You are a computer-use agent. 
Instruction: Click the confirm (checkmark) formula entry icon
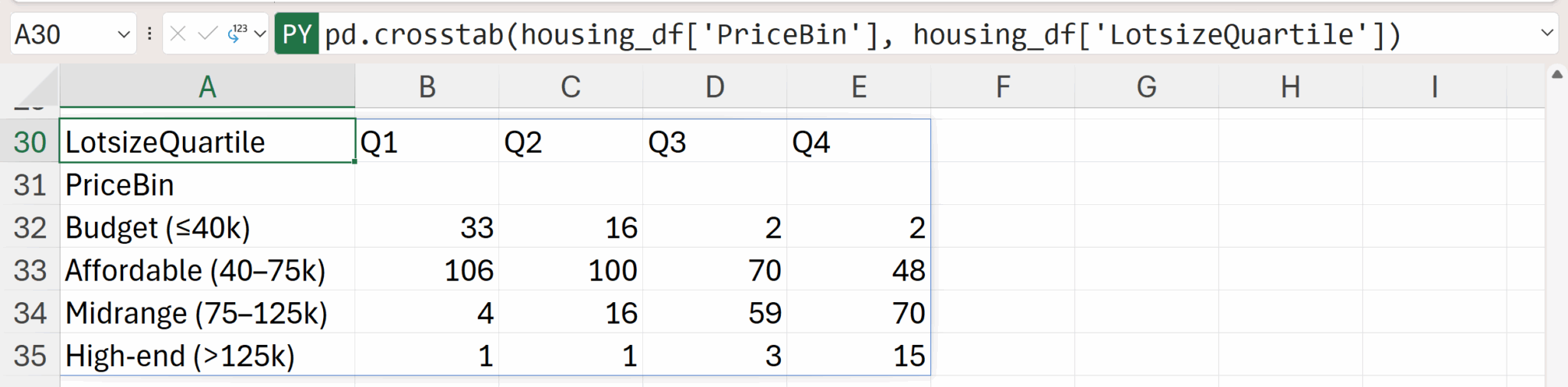207,34
